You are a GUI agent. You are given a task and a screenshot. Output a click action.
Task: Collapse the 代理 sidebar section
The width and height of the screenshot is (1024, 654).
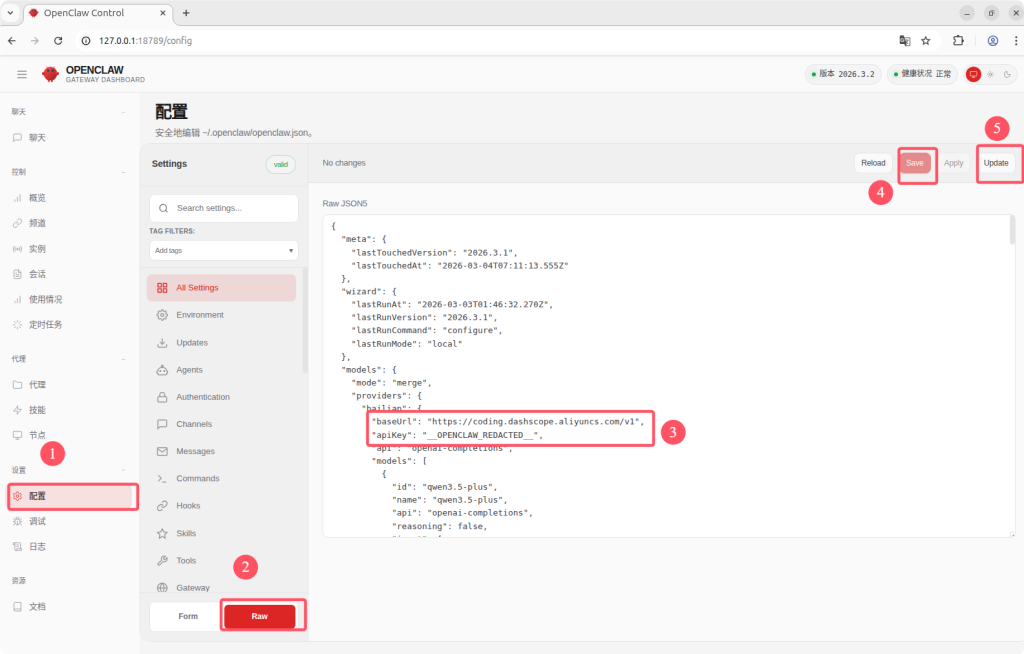pos(123,358)
